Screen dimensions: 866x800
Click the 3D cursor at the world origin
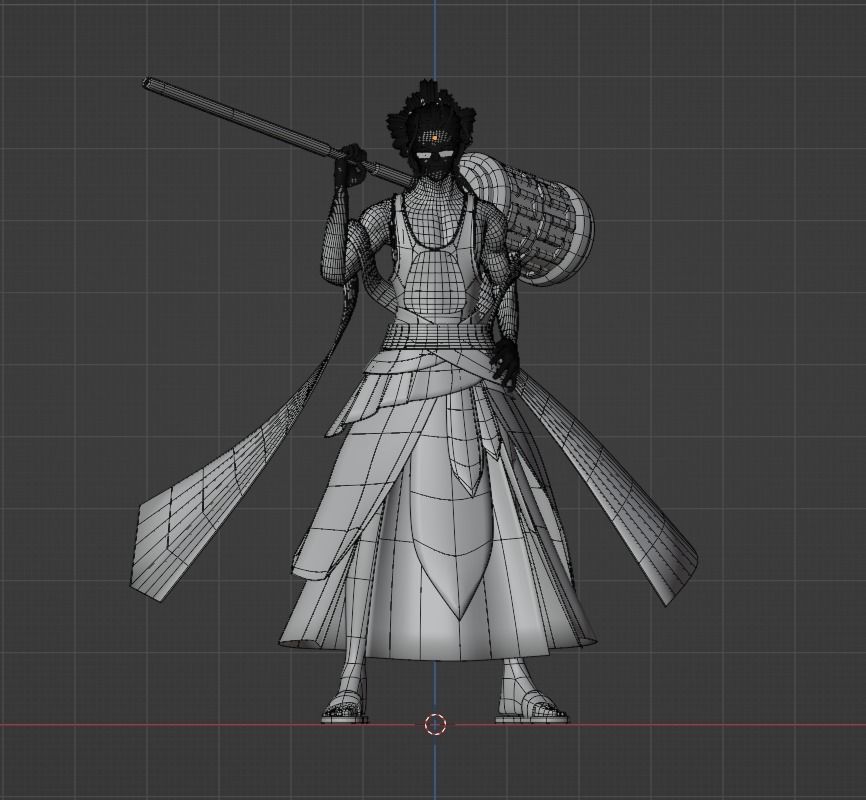(435, 724)
